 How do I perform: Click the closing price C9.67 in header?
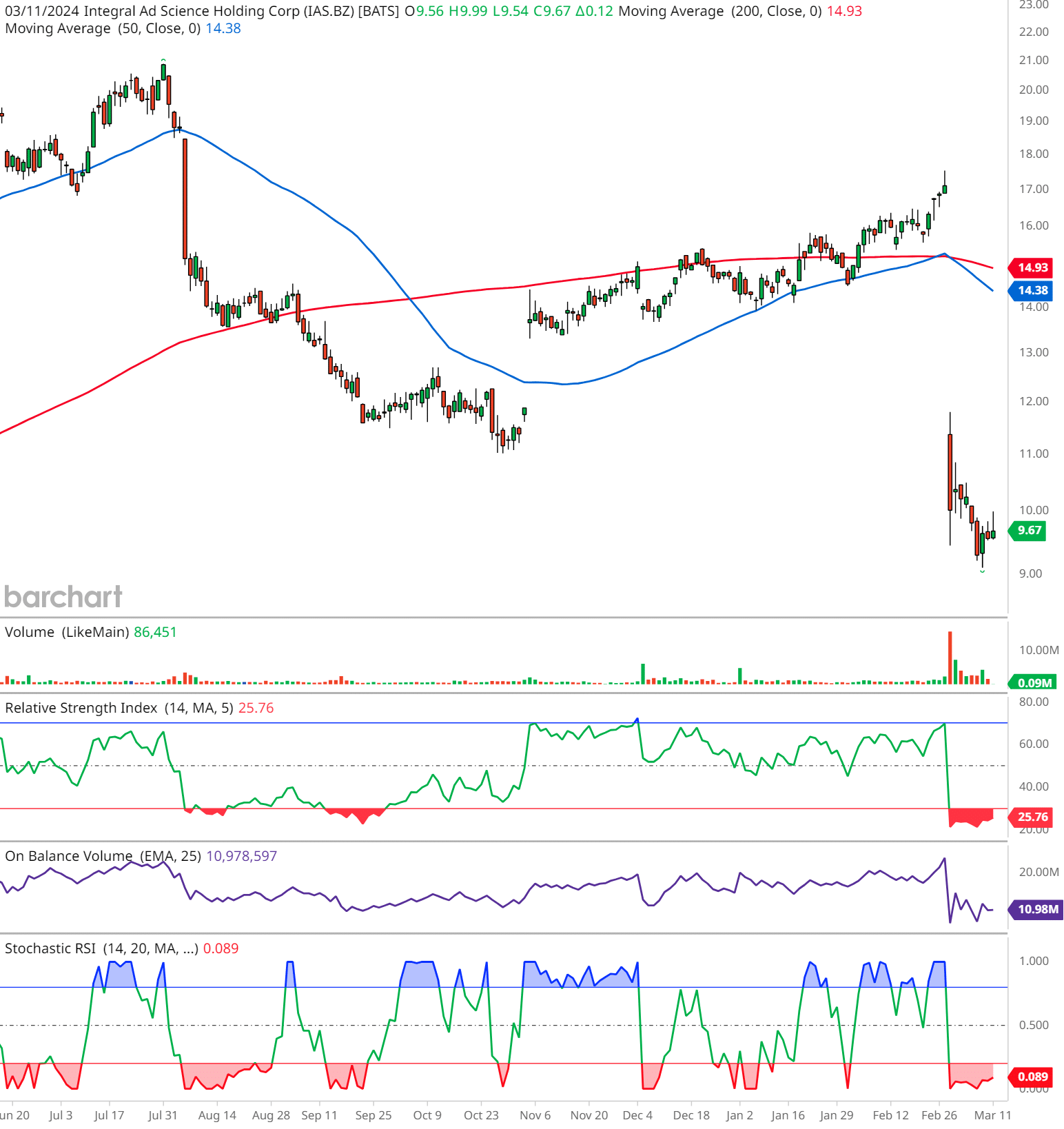click(x=552, y=11)
